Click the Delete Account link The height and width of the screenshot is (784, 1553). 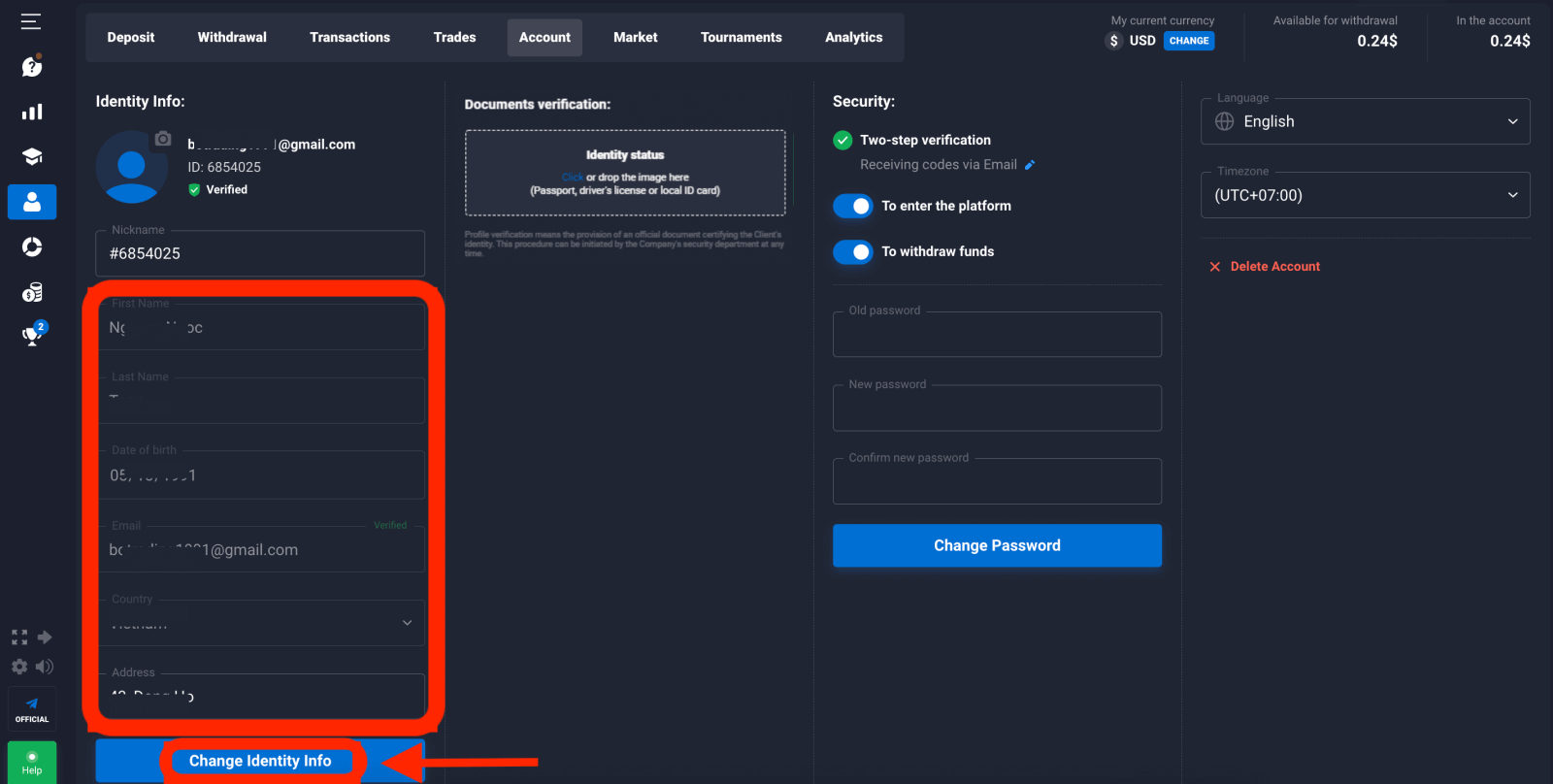tap(1273, 266)
